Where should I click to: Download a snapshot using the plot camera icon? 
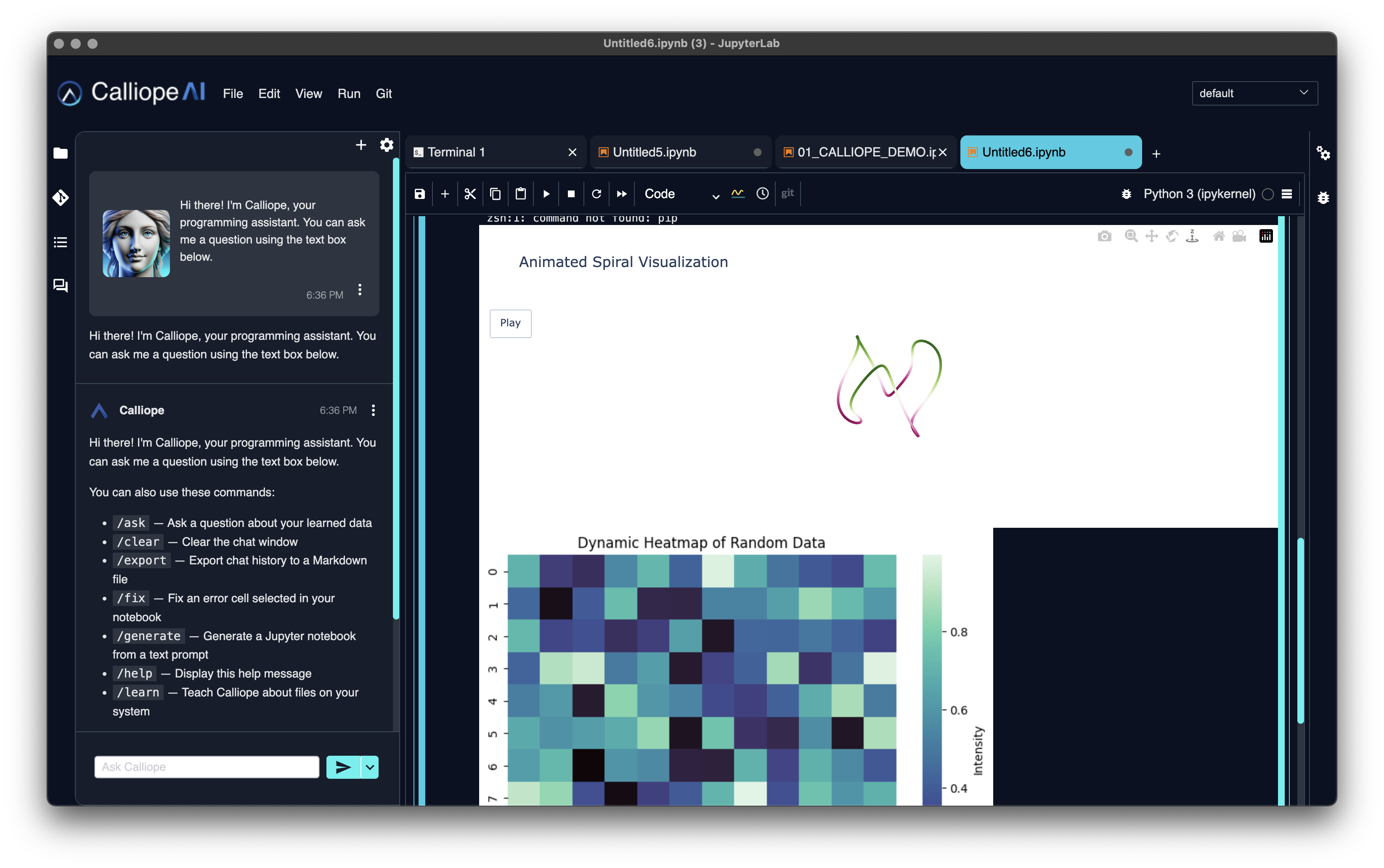[1104, 236]
